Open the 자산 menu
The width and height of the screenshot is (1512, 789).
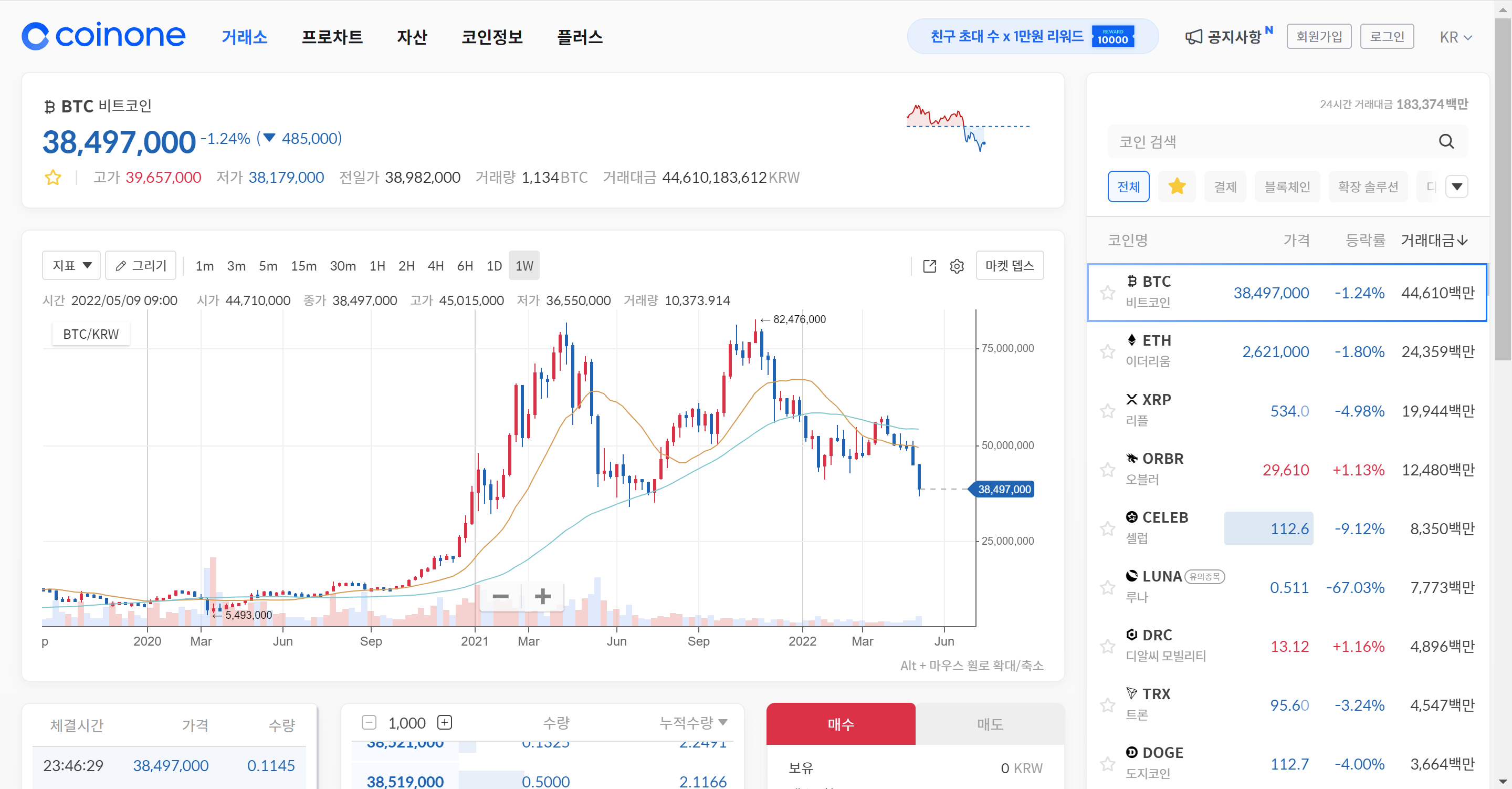click(x=412, y=37)
